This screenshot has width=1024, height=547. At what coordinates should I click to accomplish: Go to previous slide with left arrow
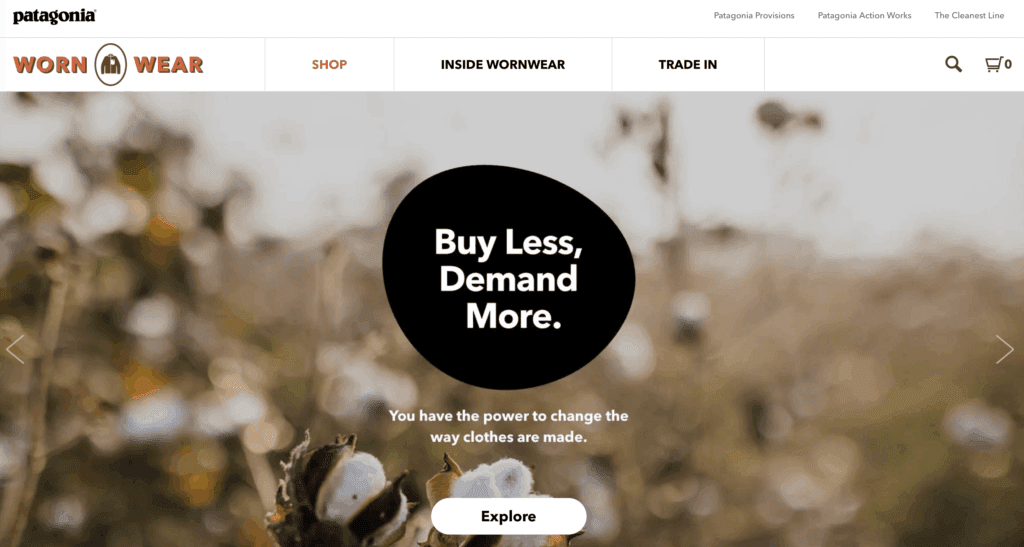(15, 349)
